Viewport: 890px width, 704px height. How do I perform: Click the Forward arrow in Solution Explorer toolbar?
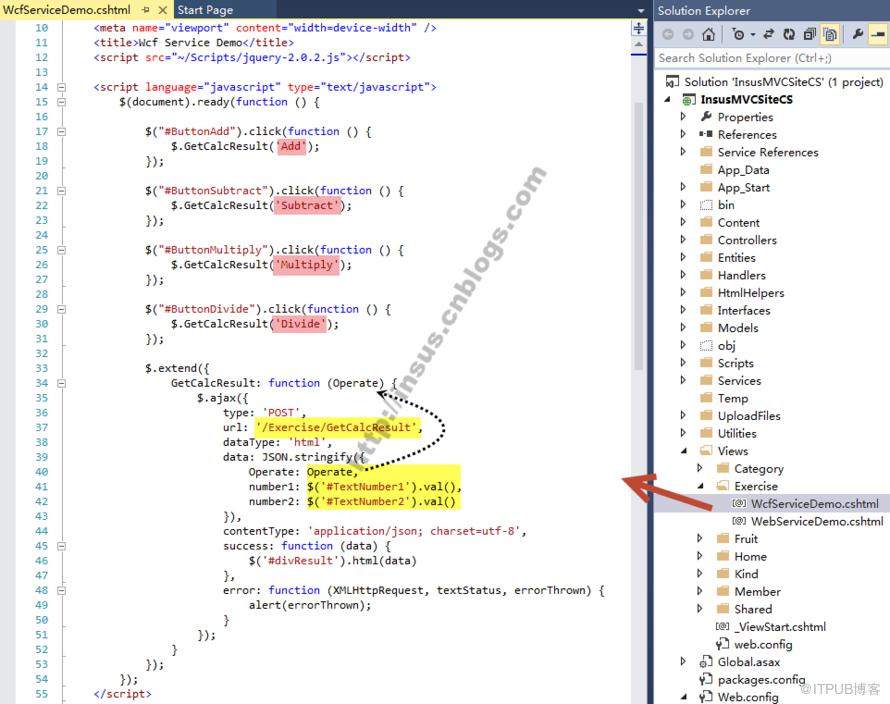click(x=688, y=35)
